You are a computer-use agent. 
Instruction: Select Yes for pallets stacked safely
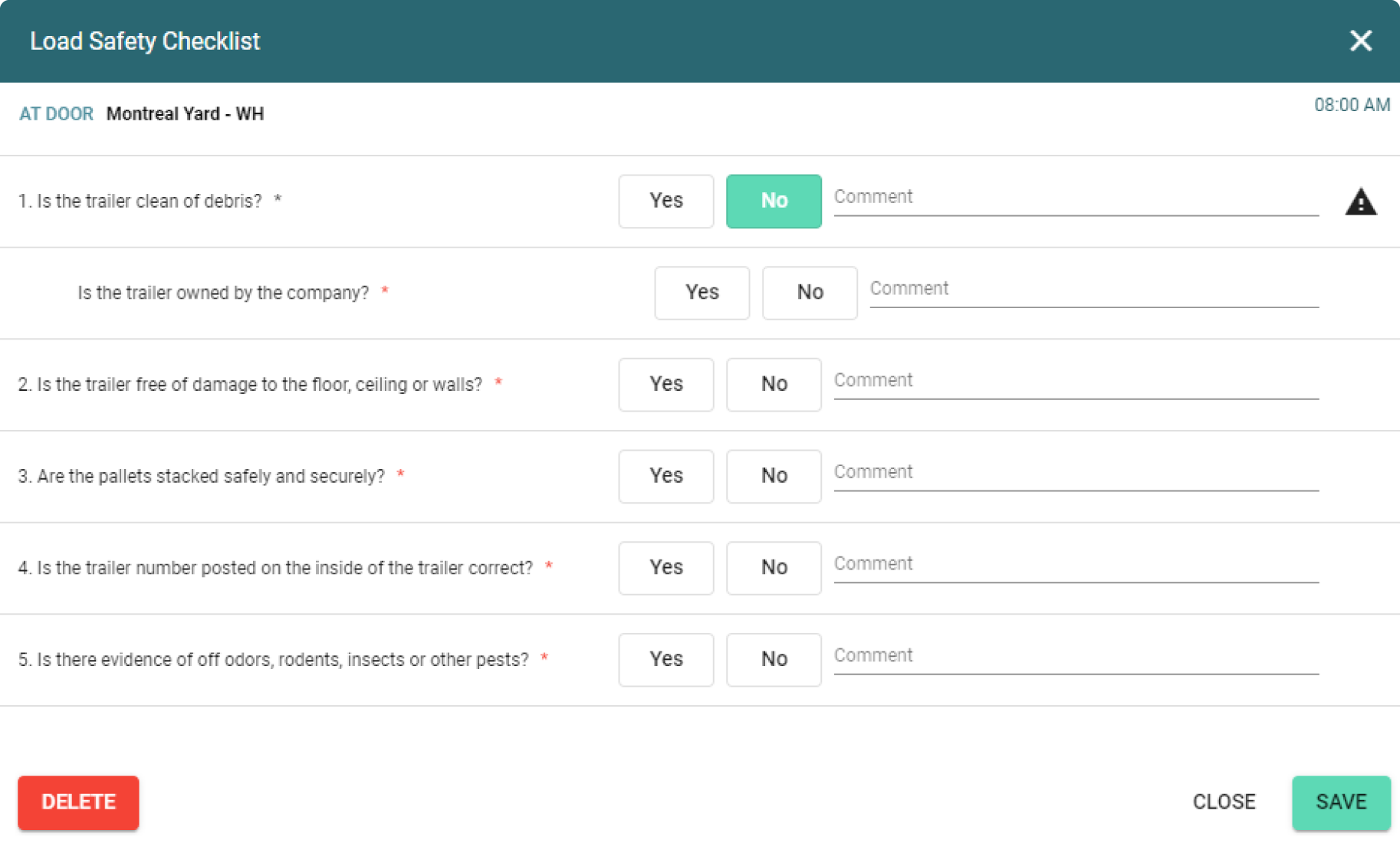(665, 476)
